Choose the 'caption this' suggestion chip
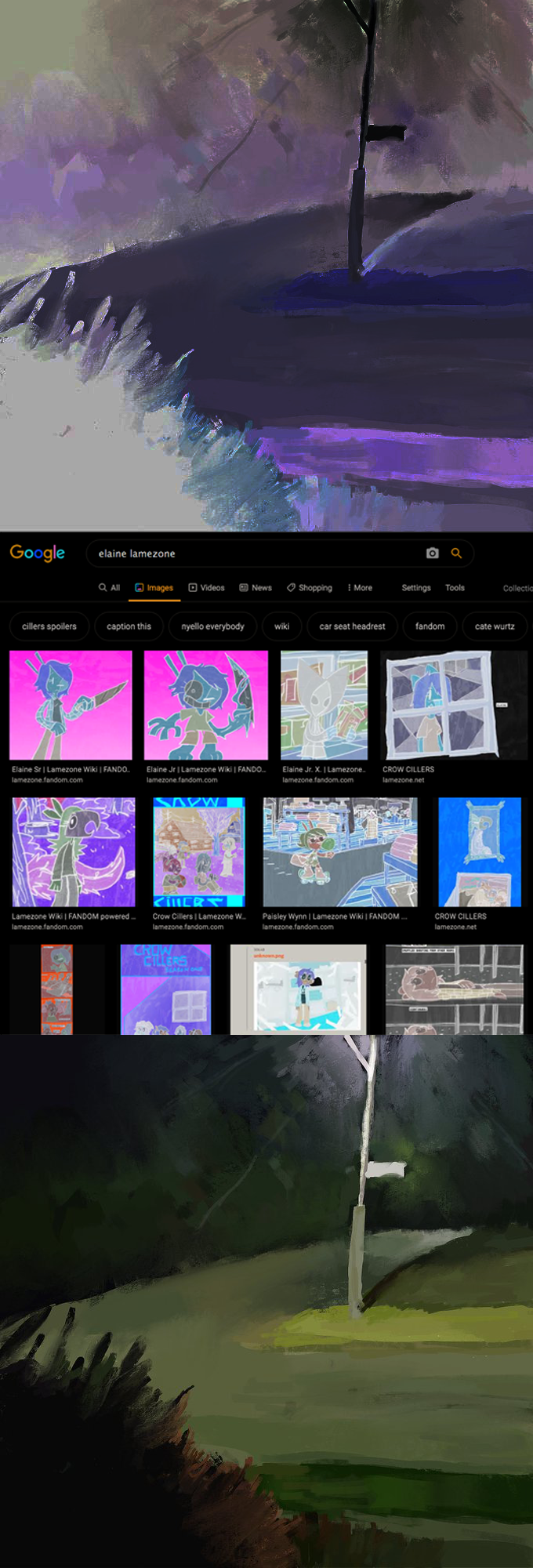The width and height of the screenshot is (533, 1568). [x=129, y=626]
